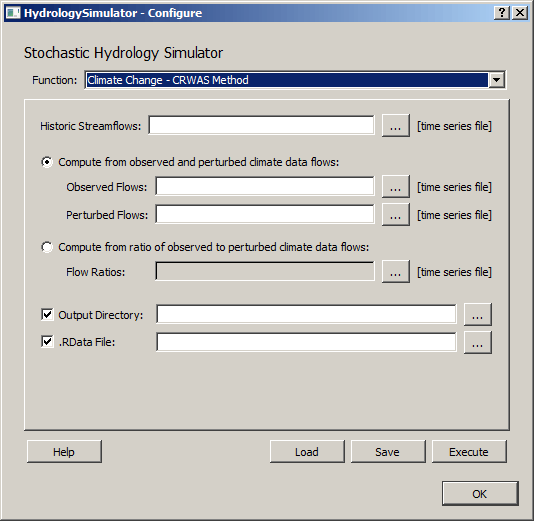The width and height of the screenshot is (534, 521).
Task: Click the Execute button
Action: 469,452
